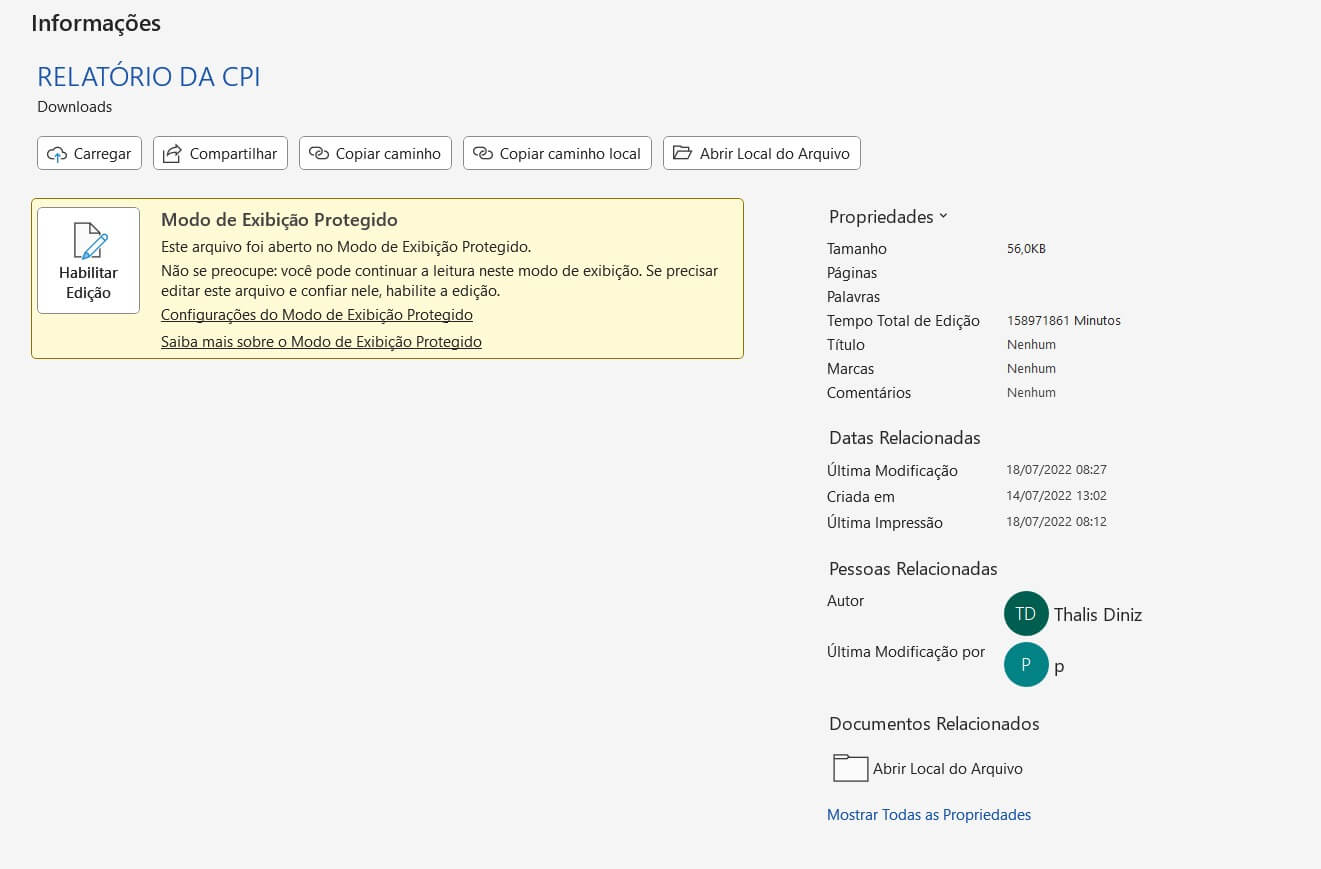1321x869 pixels.
Task: Click the Comentários field value Nenhum
Action: [x=1031, y=393]
